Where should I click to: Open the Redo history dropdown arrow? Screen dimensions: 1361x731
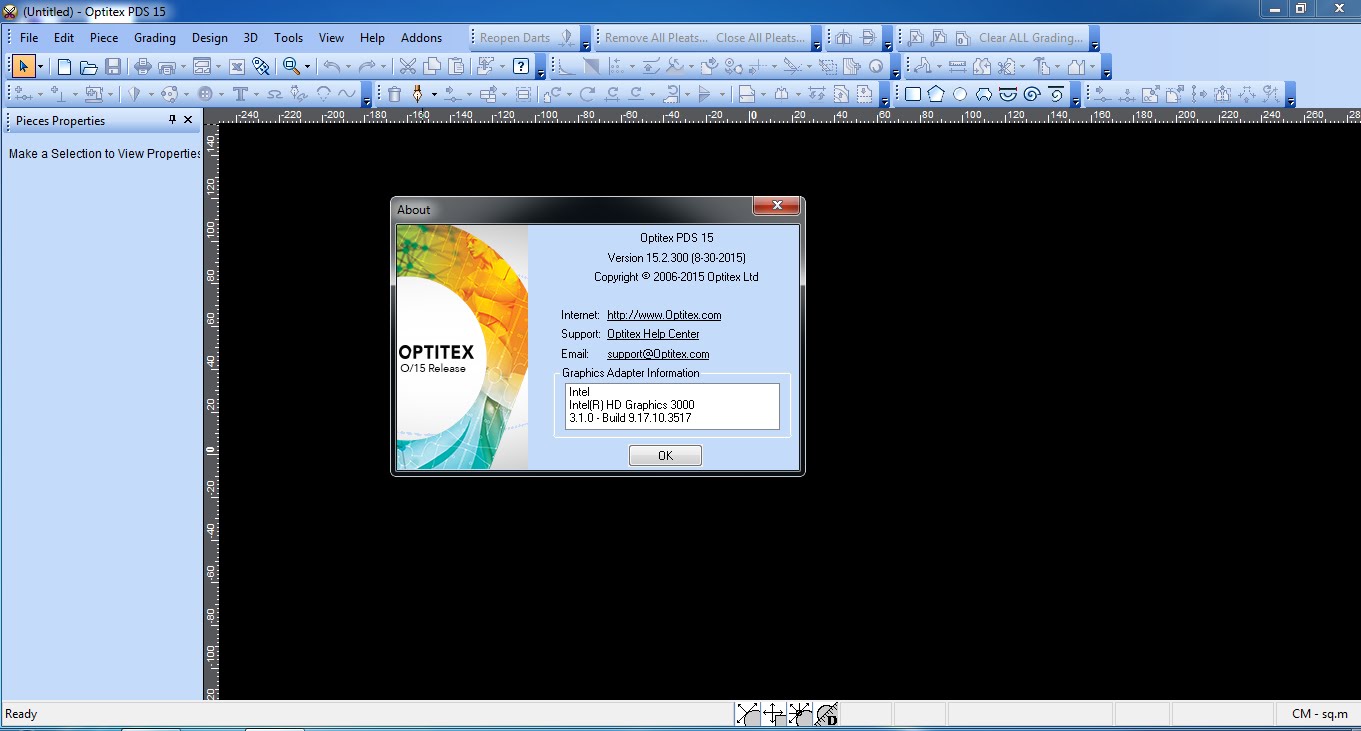tap(384, 67)
